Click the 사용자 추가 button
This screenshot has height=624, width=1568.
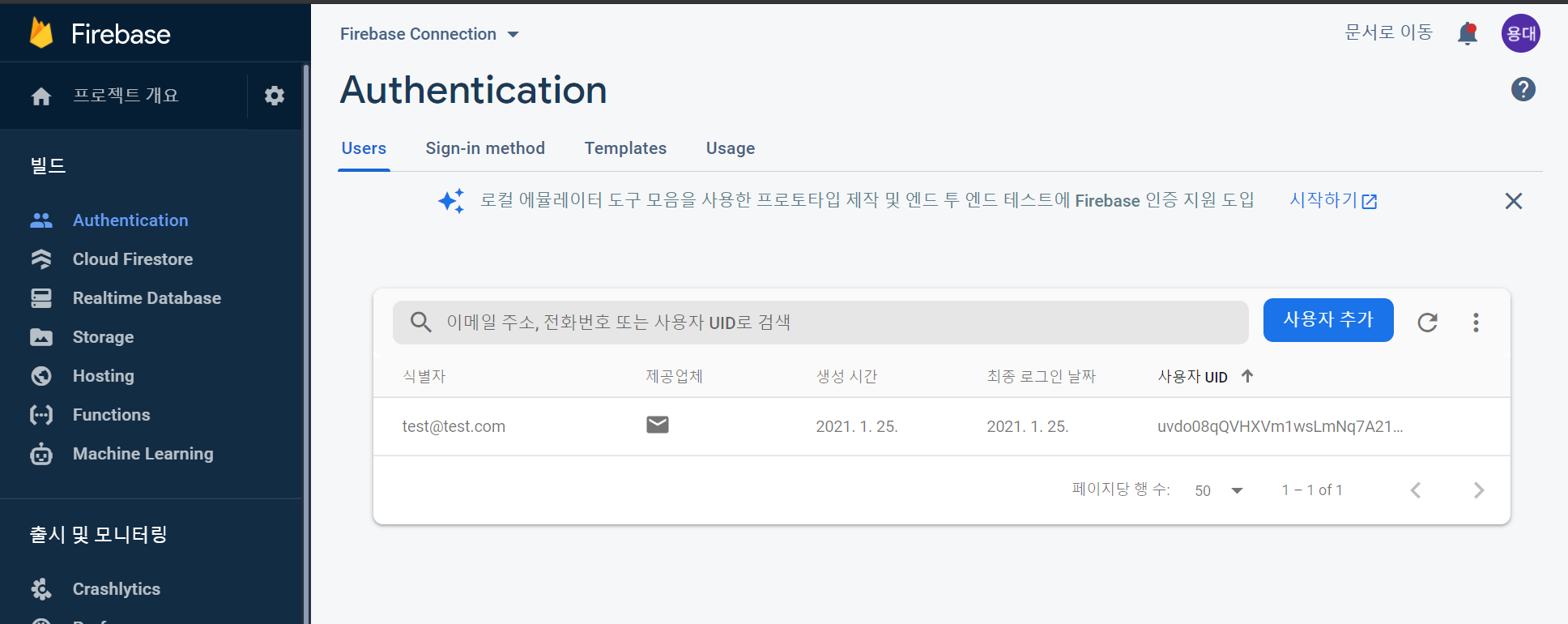pyautogui.click(x=1328, y=320)
